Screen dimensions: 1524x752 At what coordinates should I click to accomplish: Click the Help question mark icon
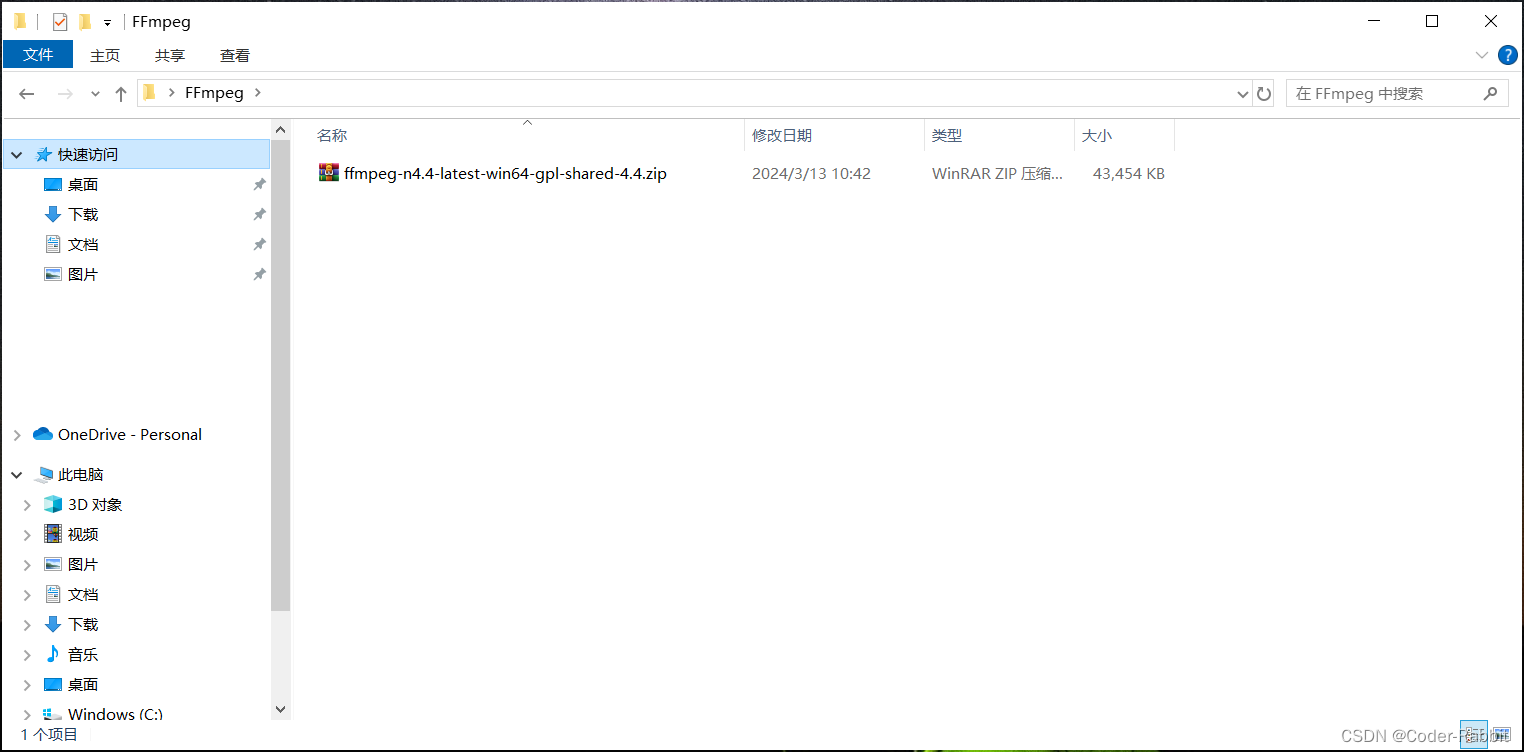[1508, 55]
